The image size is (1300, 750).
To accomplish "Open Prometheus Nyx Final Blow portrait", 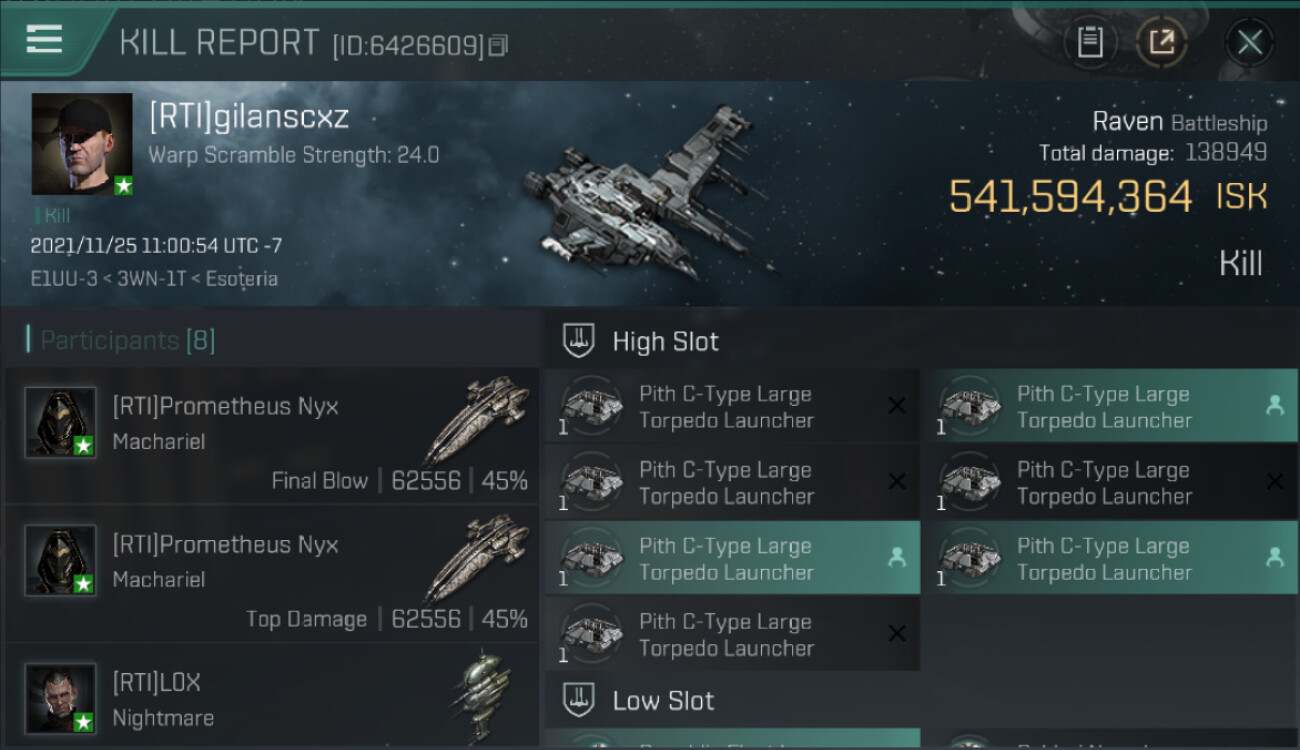I will tap(60, 422).
